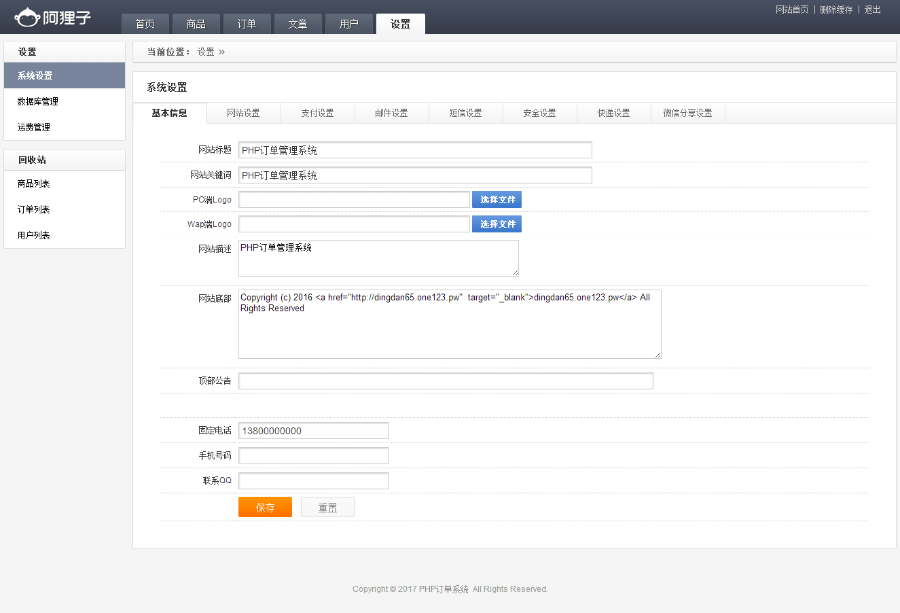
Task: Click the 删除缓存 link at top right
Action: coord(838,8)
